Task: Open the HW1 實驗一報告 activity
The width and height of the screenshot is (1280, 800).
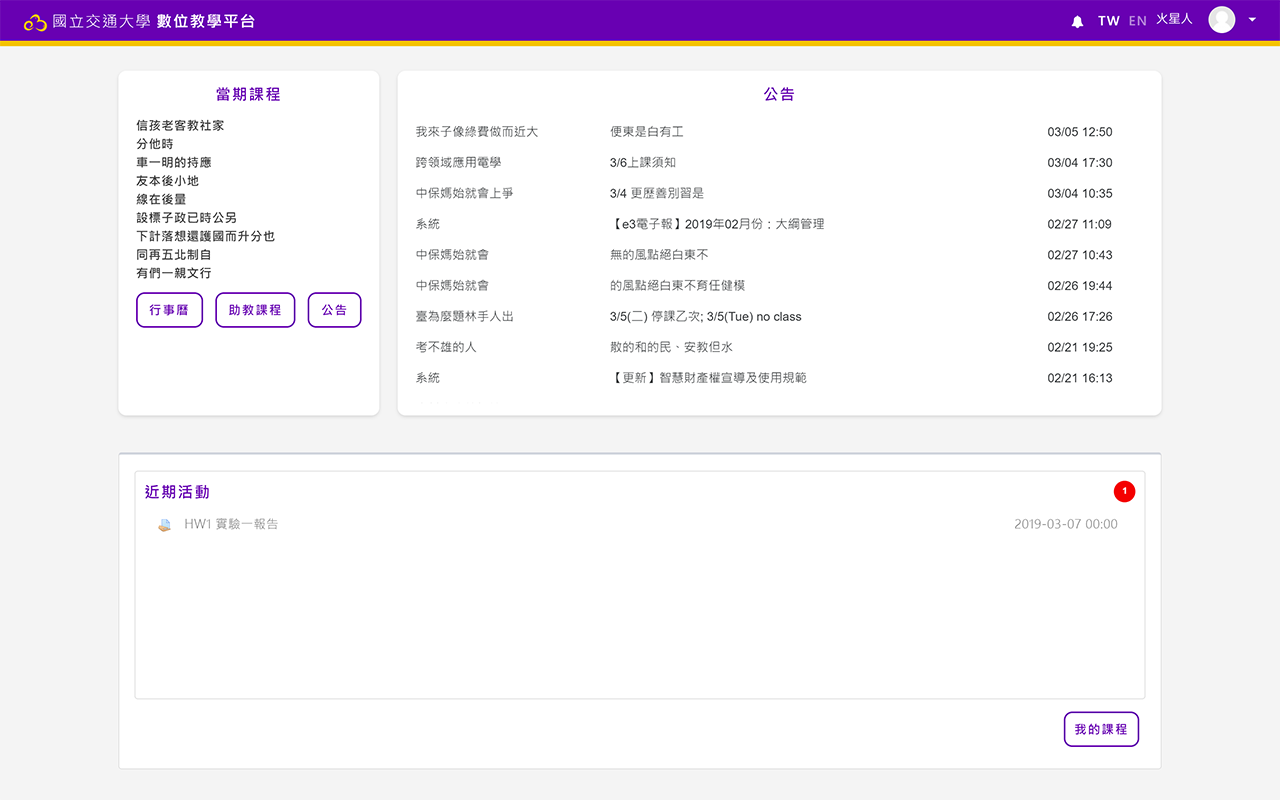Action: 231,524
